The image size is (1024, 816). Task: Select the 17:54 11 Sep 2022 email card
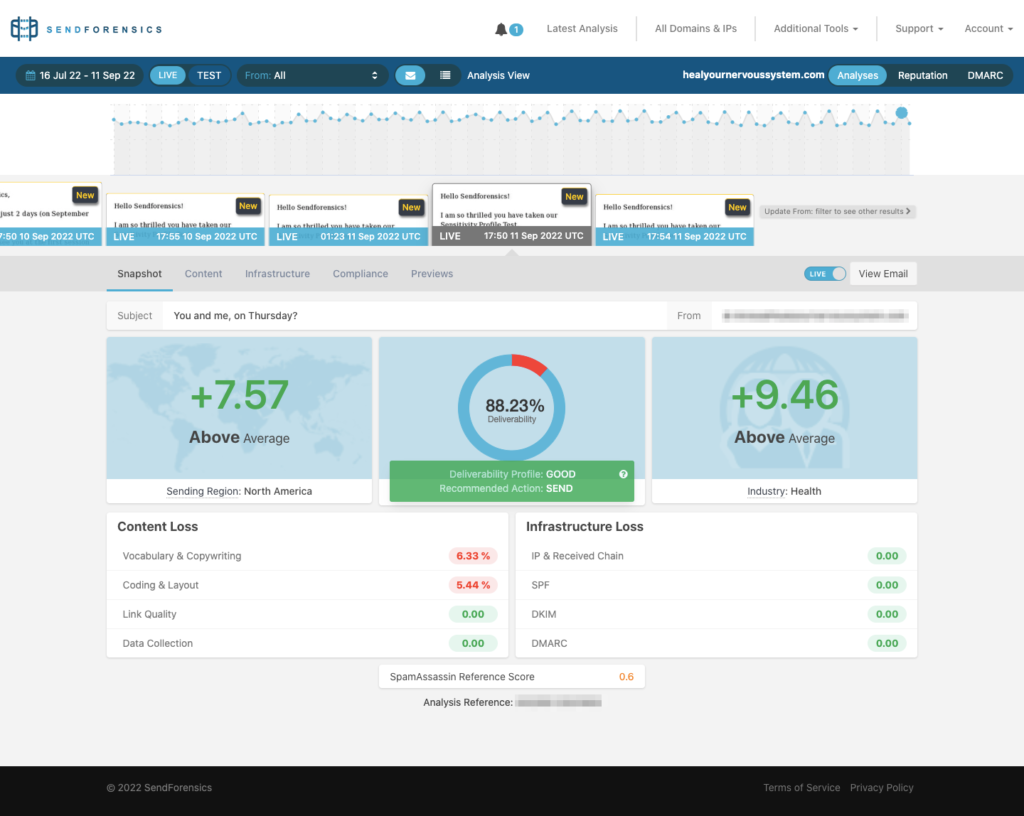point(675,219)
